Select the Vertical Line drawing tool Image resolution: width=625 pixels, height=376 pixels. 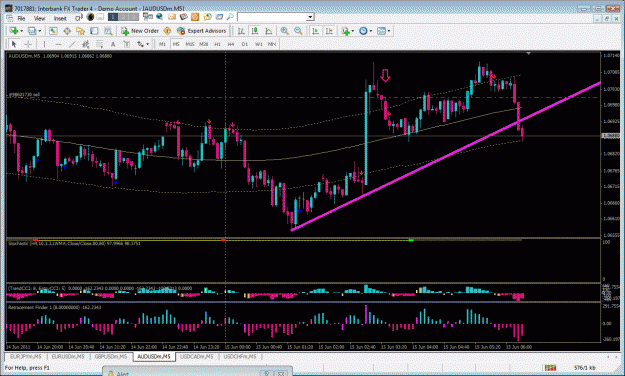pyautogui.click(x=44, y=44)
